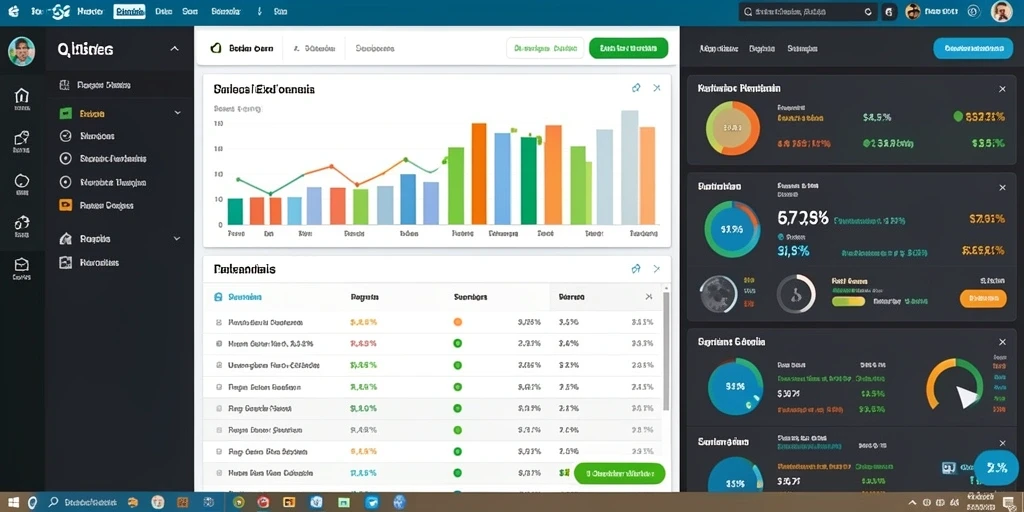Open the third tab in white tab bar
Image resolution: width=1024 pixels, height=512 pixels.
[x=375, y=48]
